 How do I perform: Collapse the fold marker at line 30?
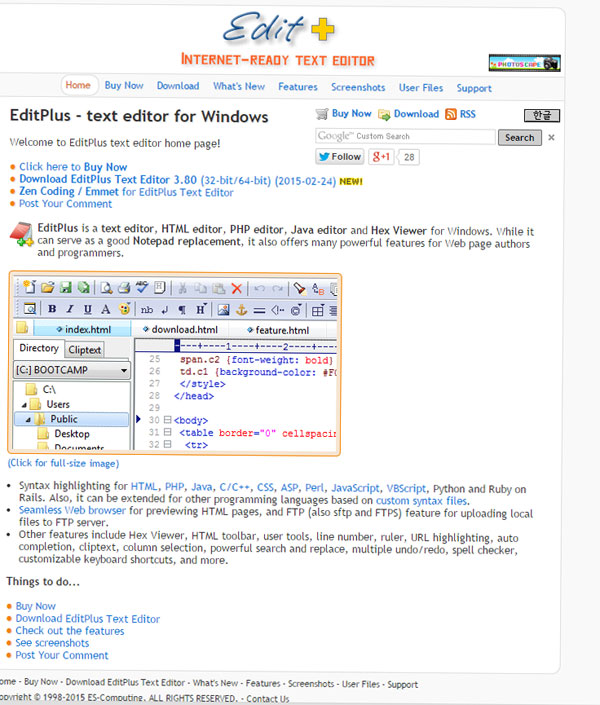pos(168,419)
